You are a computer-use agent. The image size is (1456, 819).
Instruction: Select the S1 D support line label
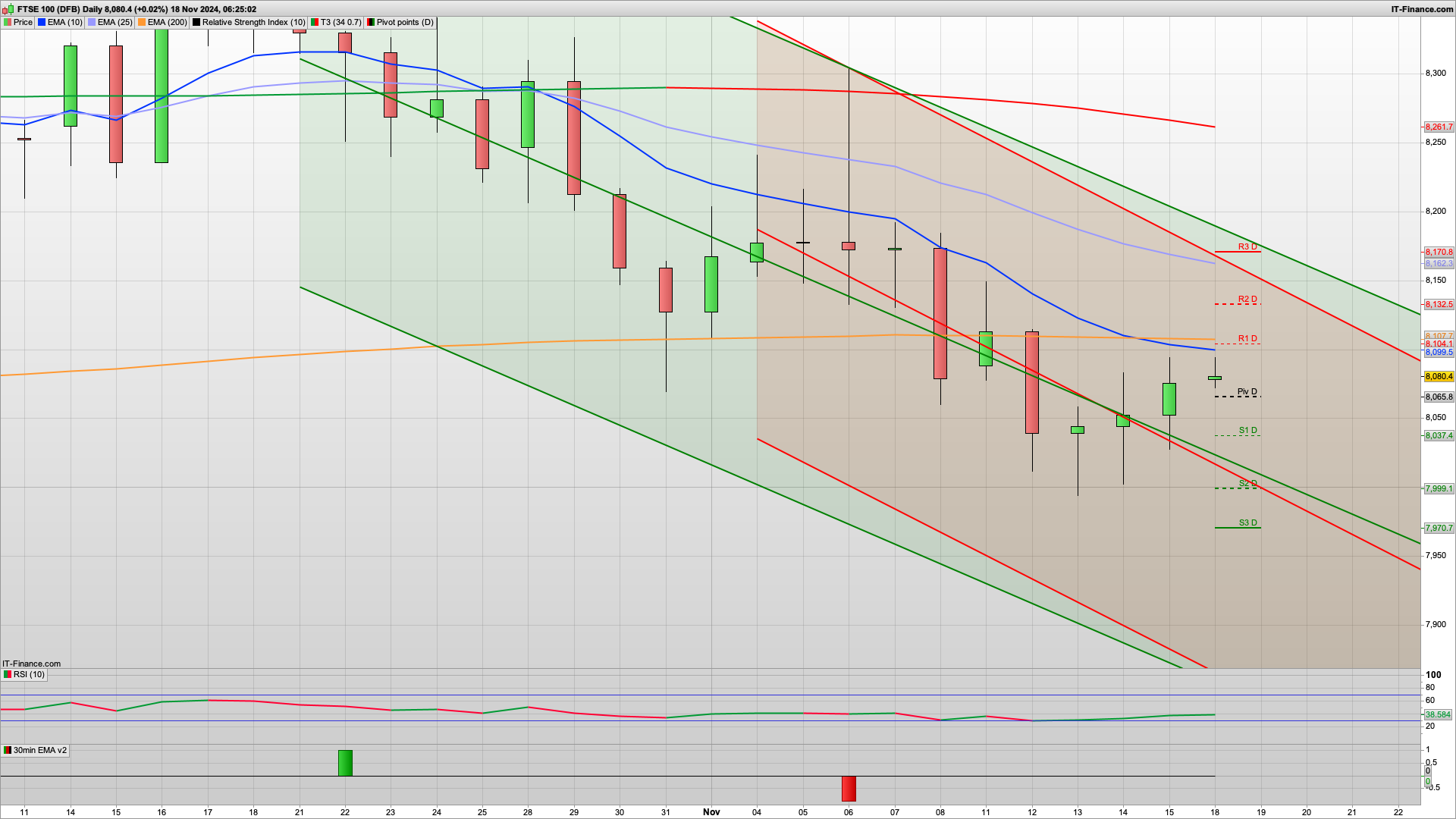click(x=1248, y=430)
